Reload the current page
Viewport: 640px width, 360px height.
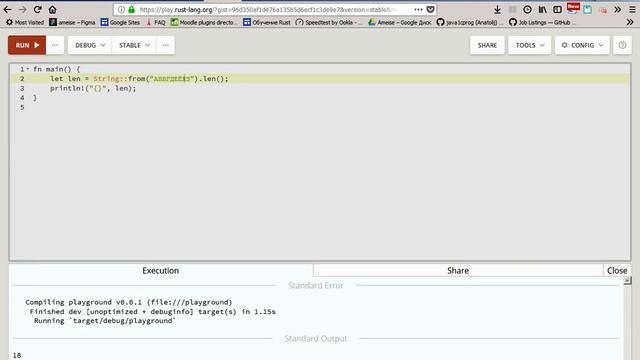(x=38, y=9)
